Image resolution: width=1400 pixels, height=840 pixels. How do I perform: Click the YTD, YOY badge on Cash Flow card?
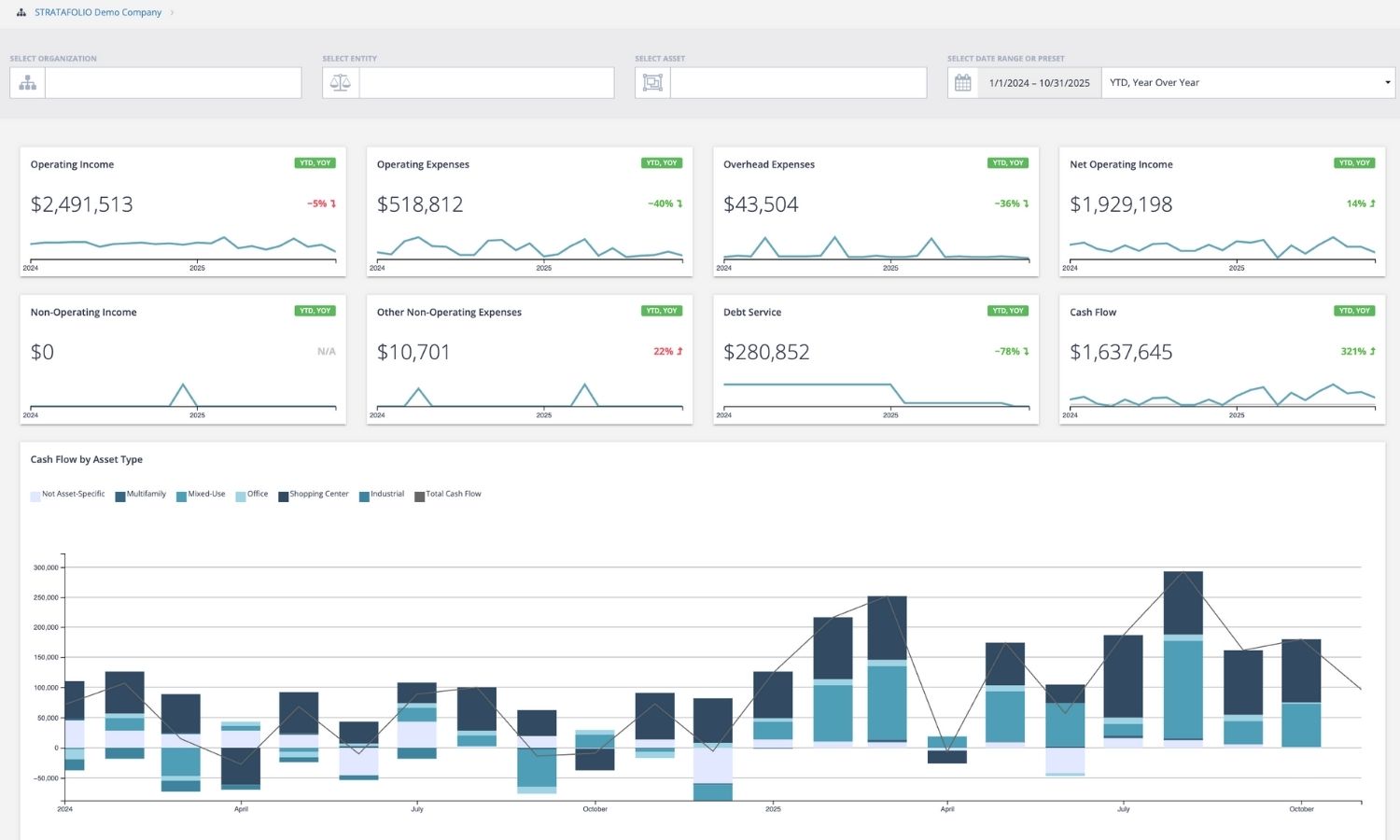(x=1353, y=311)
